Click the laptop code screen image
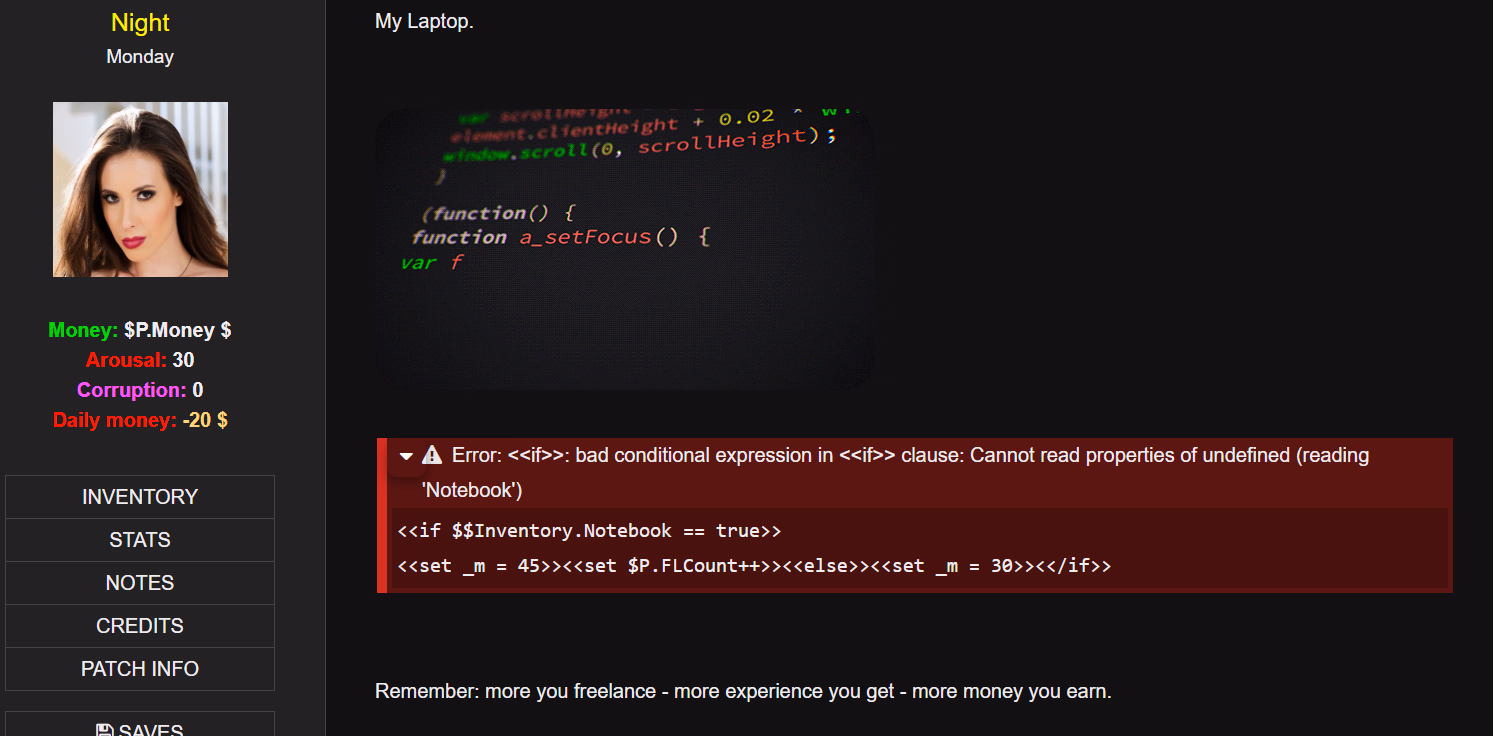 click(x=624, y=249)
